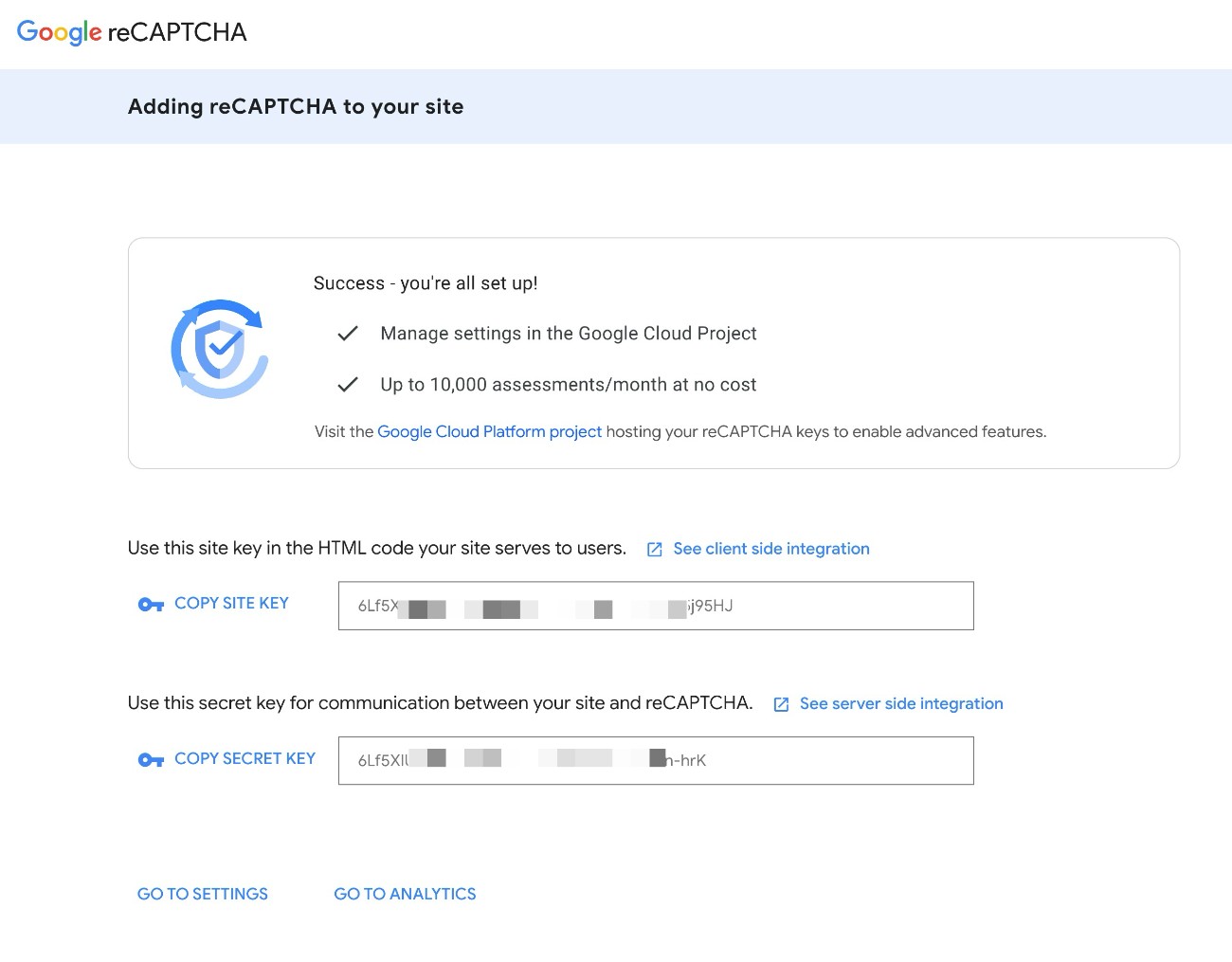The image size is (1232, 962).
Task: Open the server side integration documentation
Action: 900,703
